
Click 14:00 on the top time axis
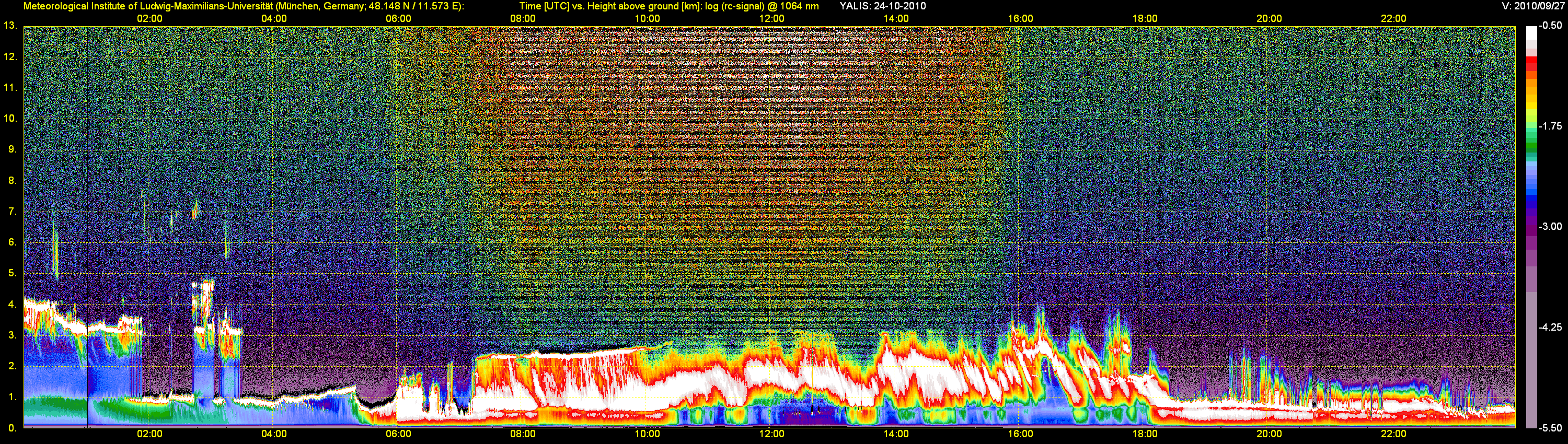pos(896,18)
